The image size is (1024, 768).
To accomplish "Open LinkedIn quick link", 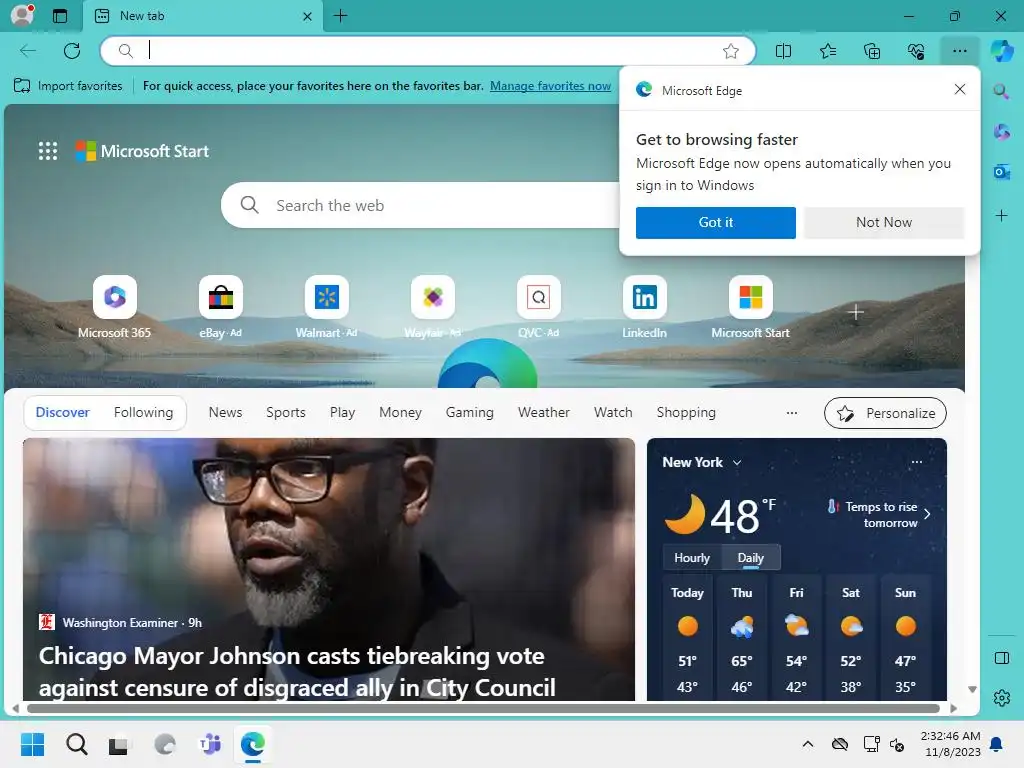I will coord(645,307).
